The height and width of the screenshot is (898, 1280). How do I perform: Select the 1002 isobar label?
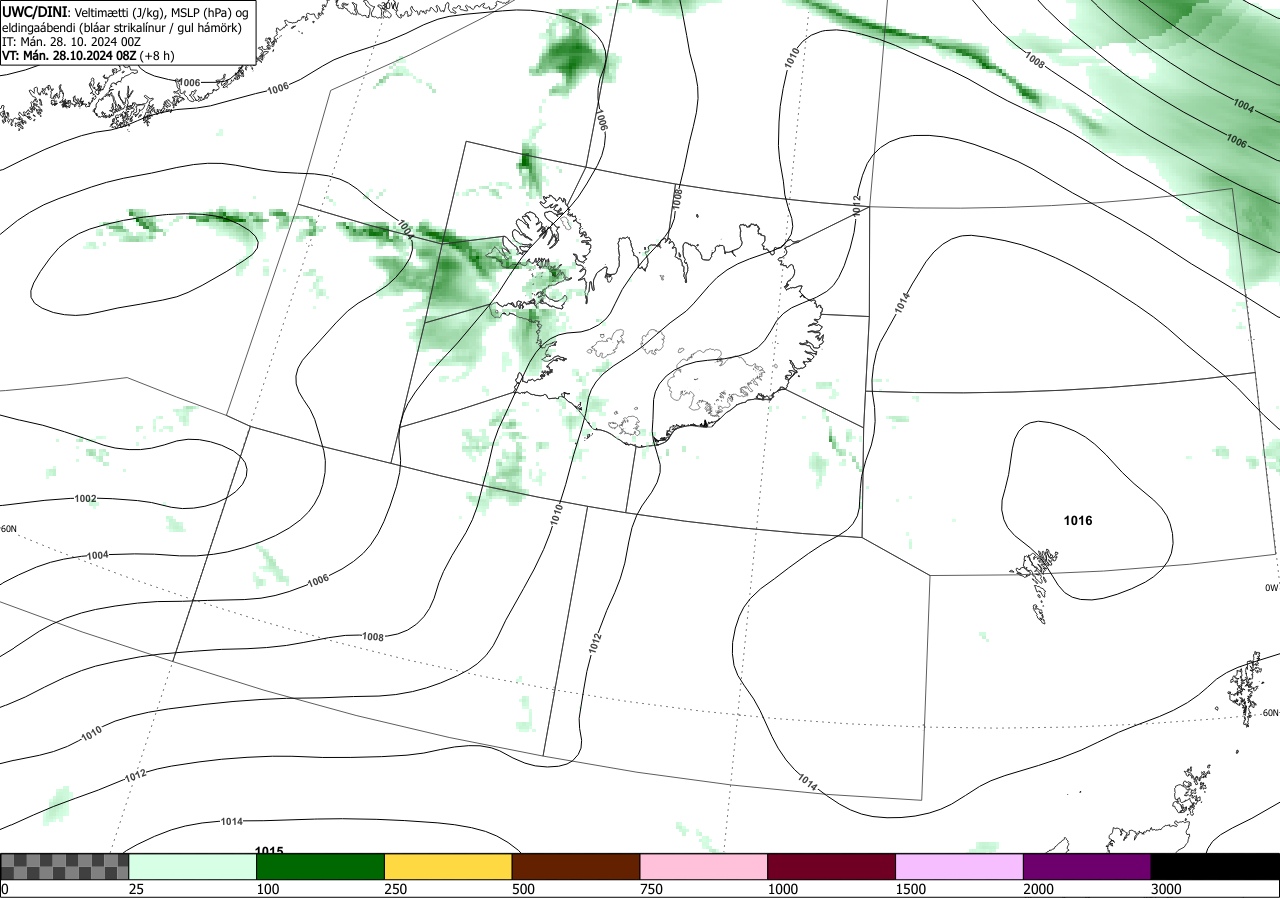pyautogui.click(x=86, y=498)
